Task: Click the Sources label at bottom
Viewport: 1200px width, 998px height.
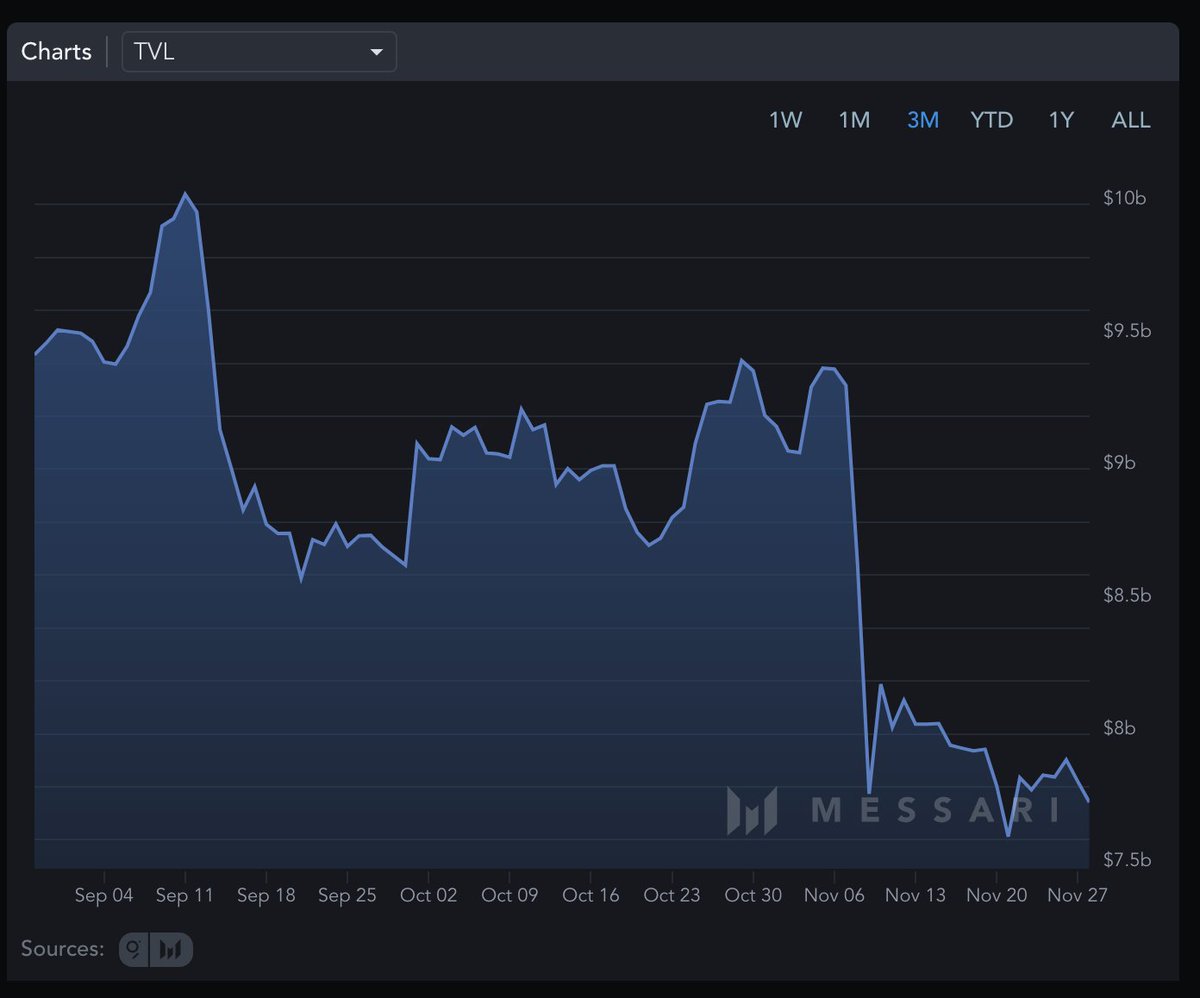Action: coord(61,949)
